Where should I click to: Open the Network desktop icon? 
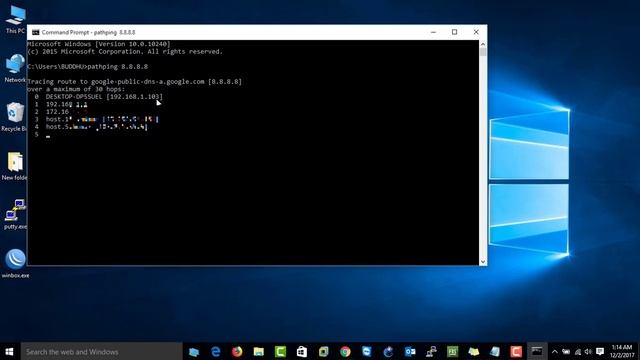pos(16,69)
